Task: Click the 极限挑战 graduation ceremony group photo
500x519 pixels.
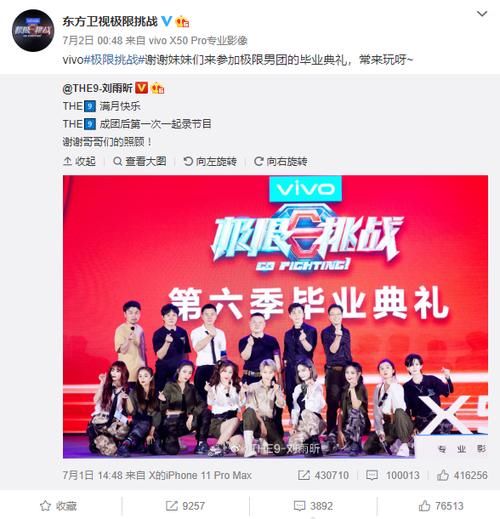Action: pos(275,316)
